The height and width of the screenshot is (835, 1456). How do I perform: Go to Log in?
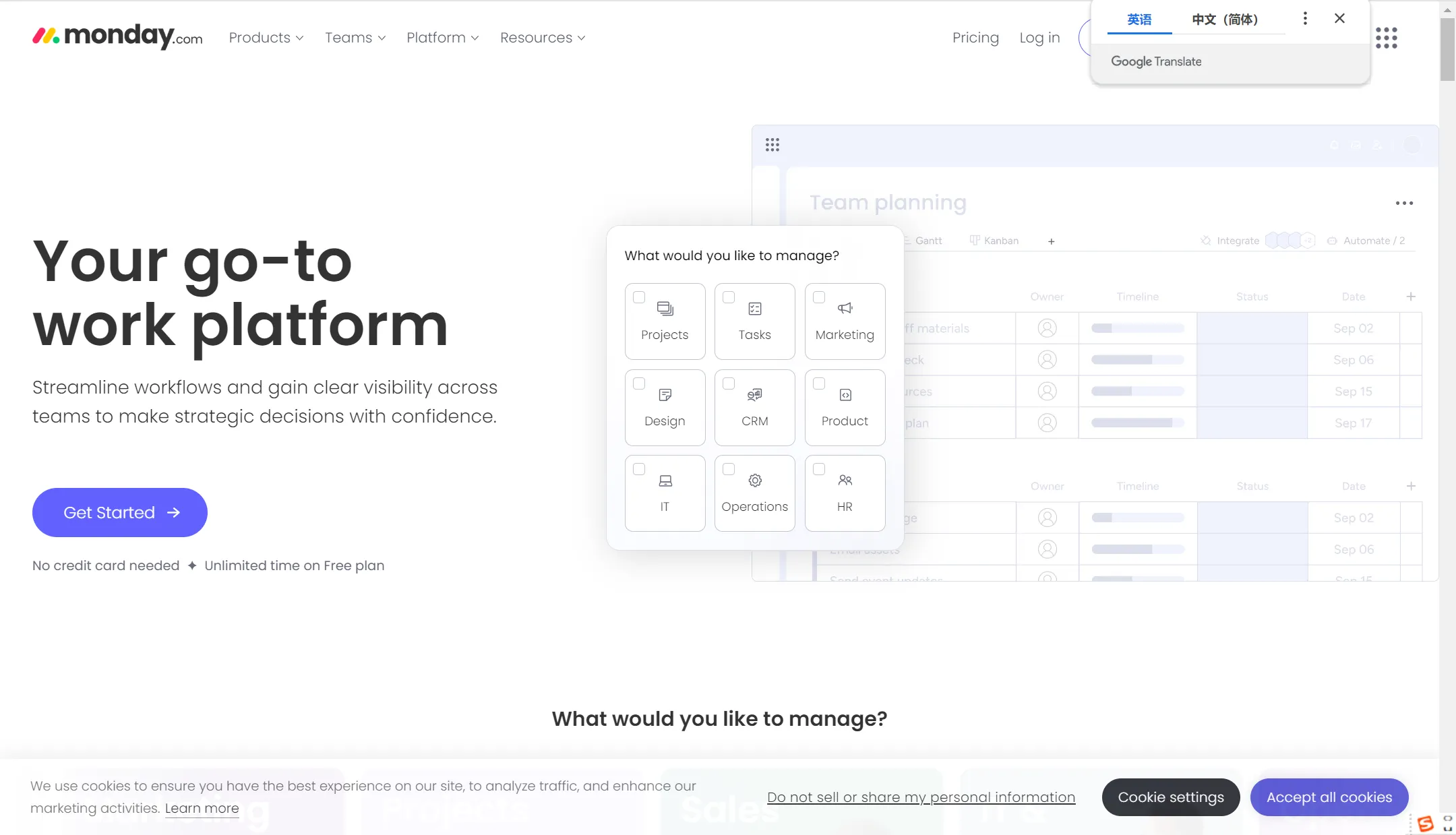pos(1039,38)
